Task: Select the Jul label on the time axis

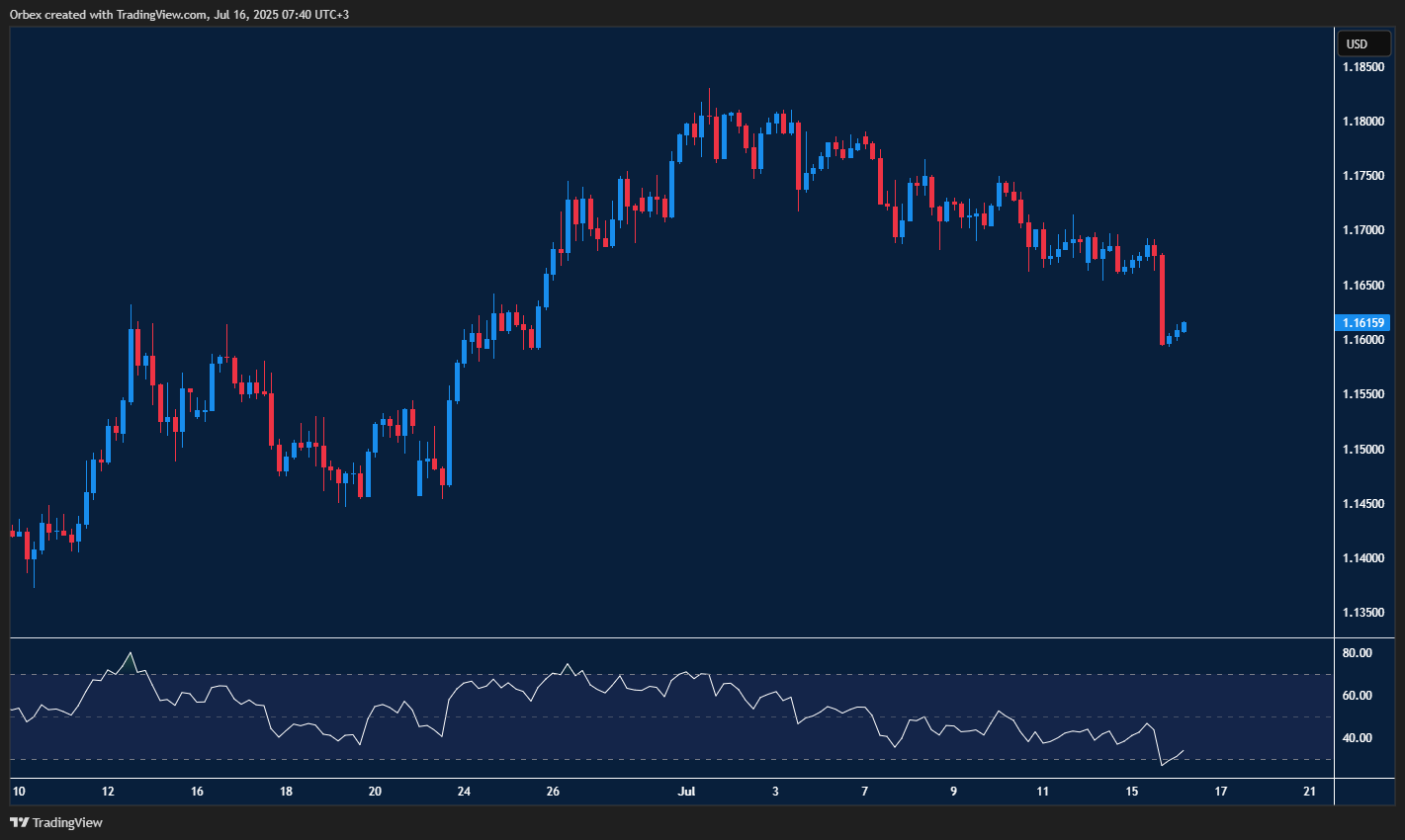Action: point(686,792)
